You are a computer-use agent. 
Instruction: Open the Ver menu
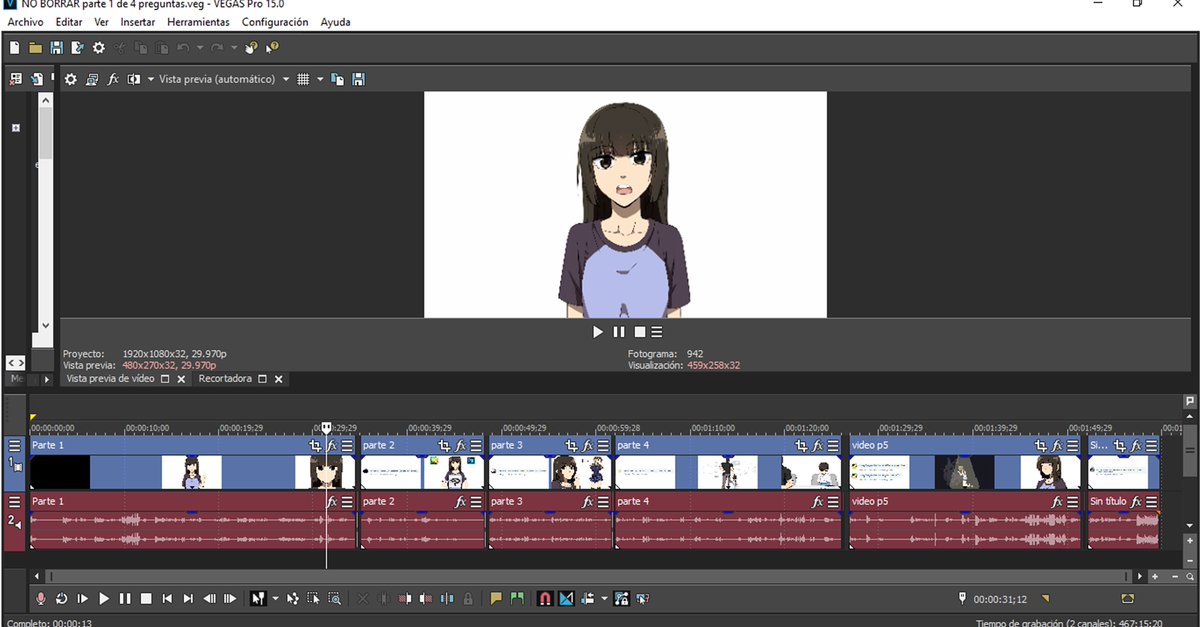101,21
